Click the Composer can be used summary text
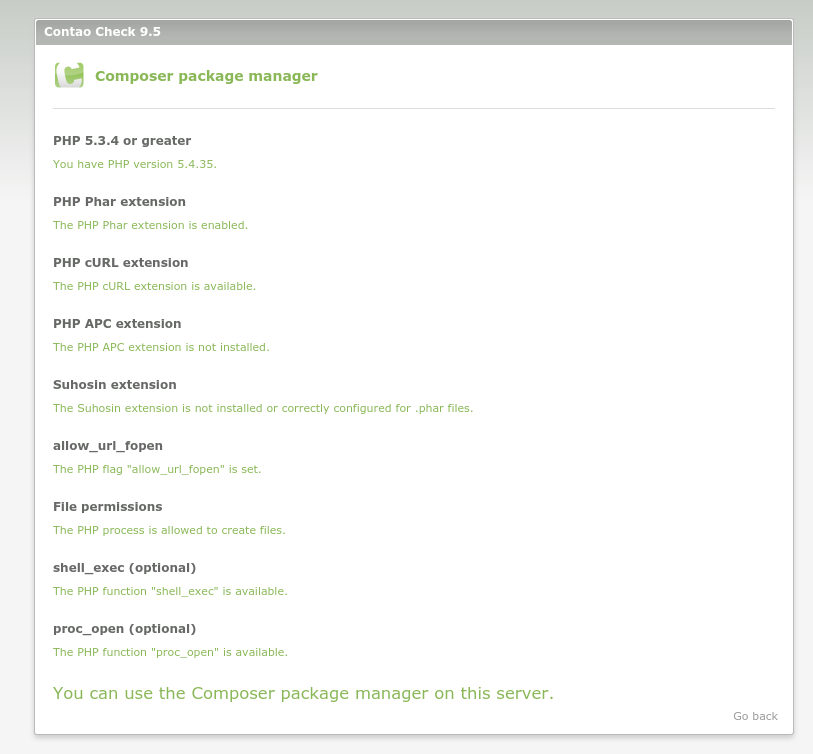The height and width of the screenshot is (754, 813). tap(303, 693)
